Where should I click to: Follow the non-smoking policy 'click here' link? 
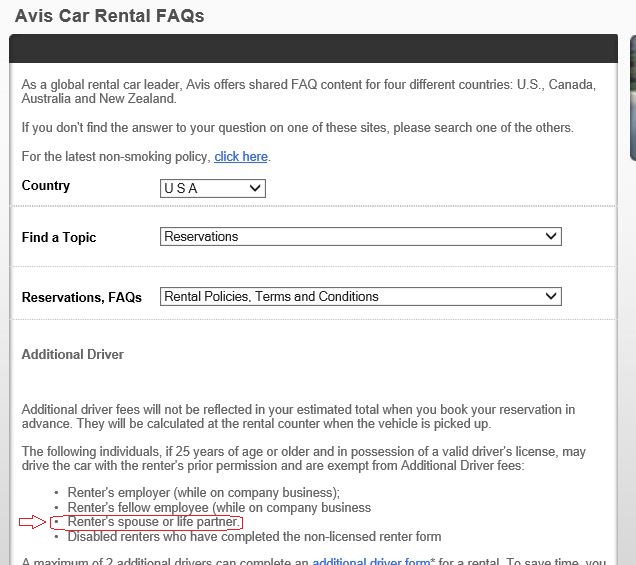pos(241,157)
